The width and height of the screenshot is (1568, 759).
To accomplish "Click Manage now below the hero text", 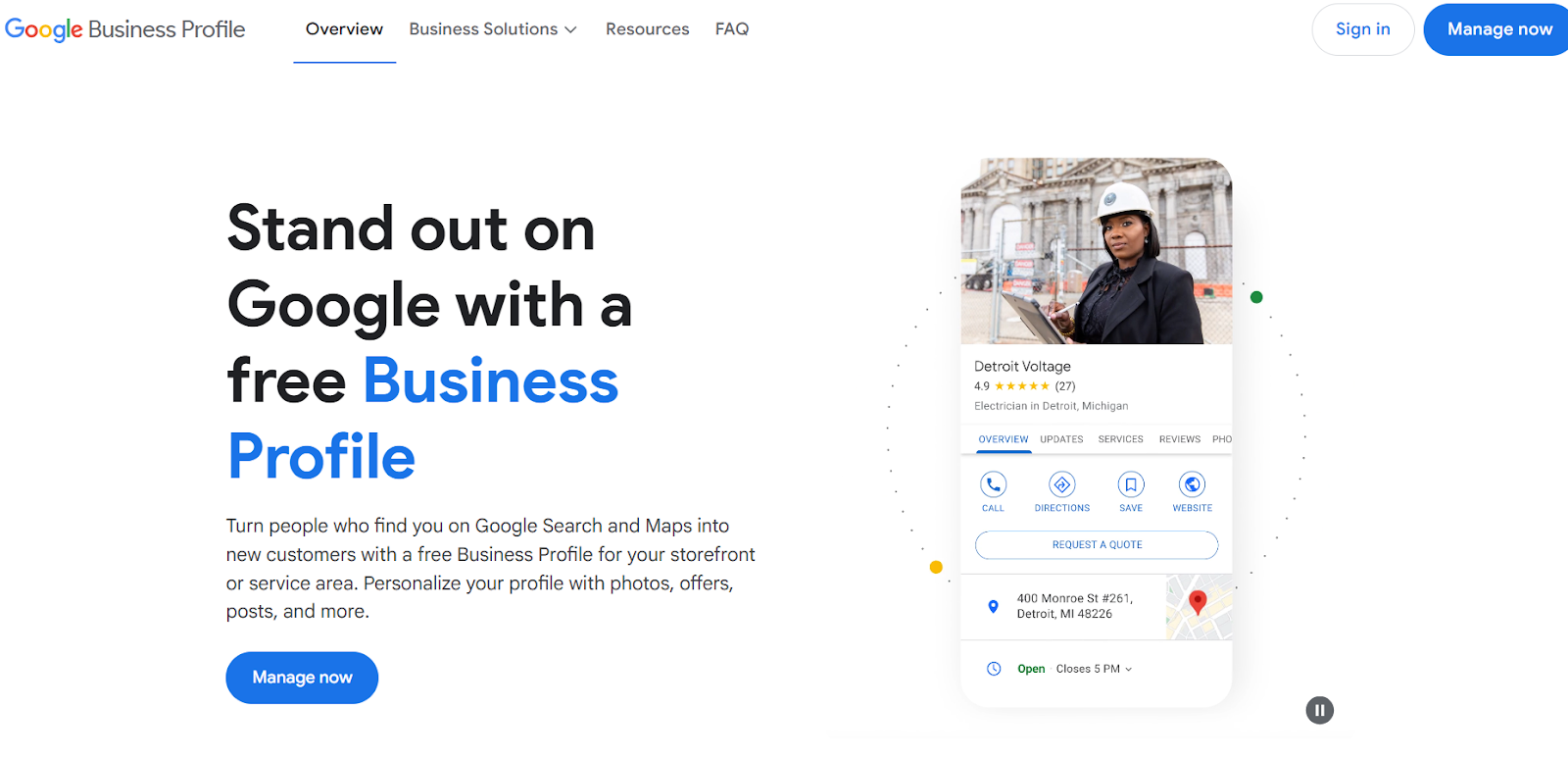I will [302, 678].
